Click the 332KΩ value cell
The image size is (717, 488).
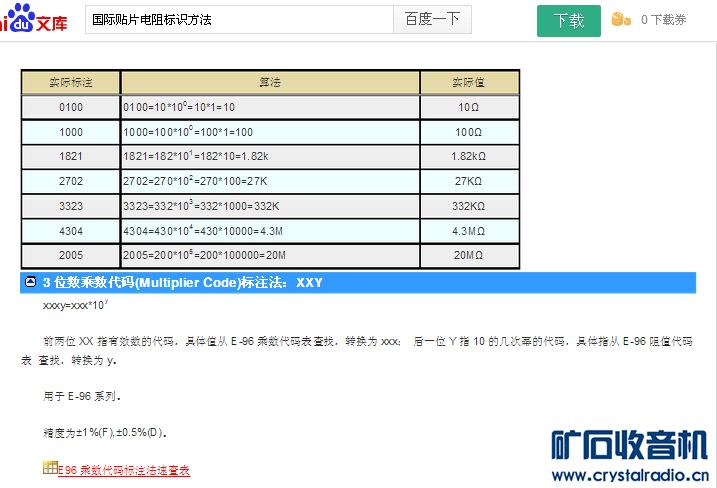click(x=469, y=206)
